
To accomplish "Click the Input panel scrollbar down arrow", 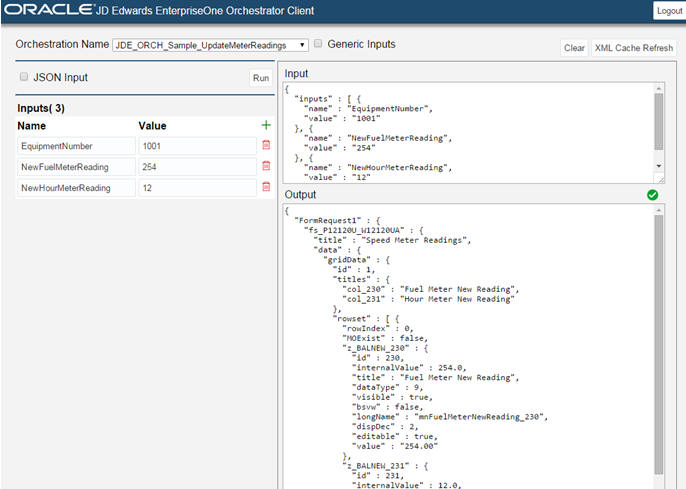I will tap(658, 166).
